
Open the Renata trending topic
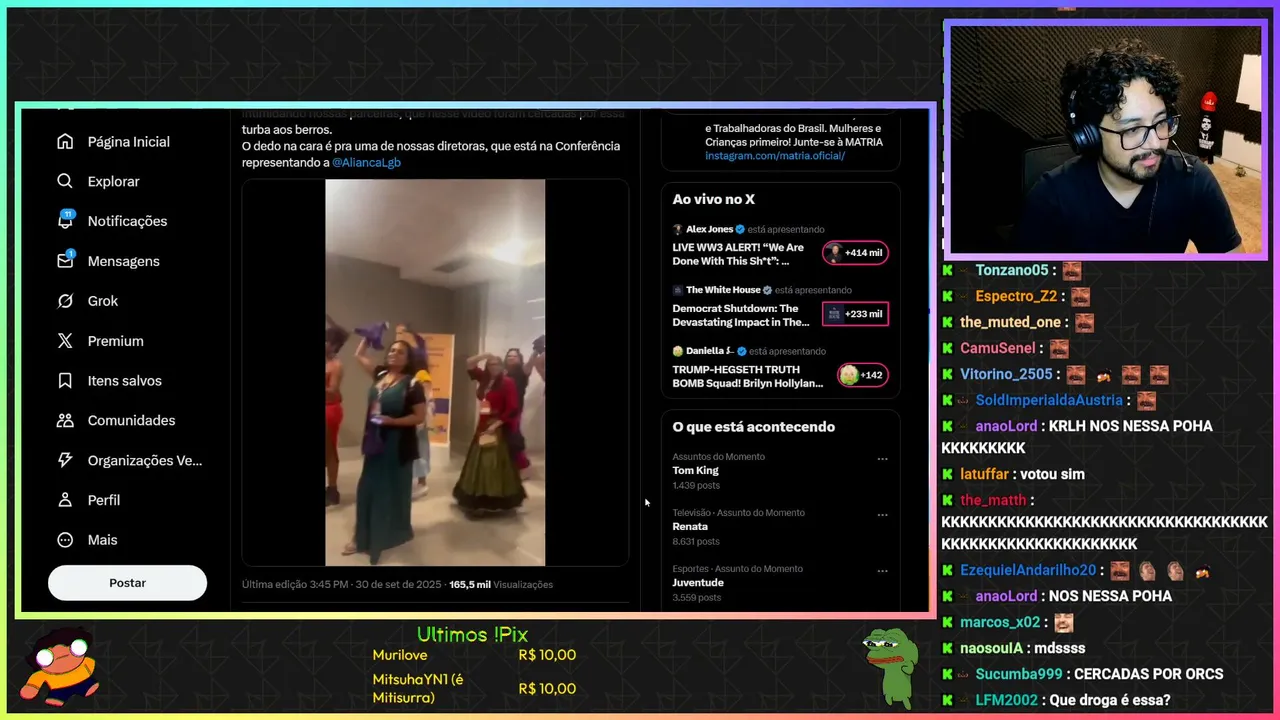coord(690,527)
